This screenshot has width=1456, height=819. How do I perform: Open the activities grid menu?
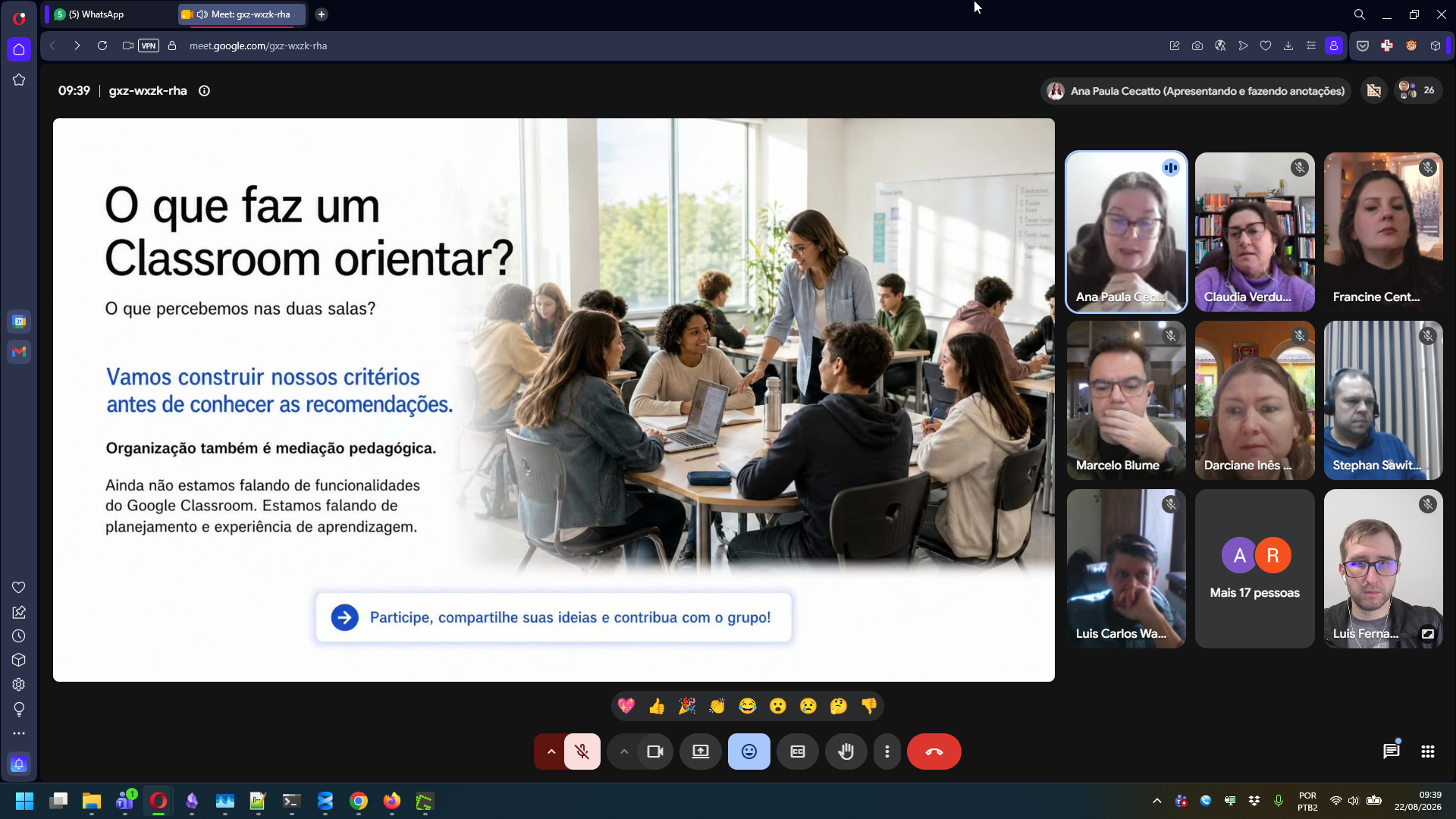(x=1428, y=752)
